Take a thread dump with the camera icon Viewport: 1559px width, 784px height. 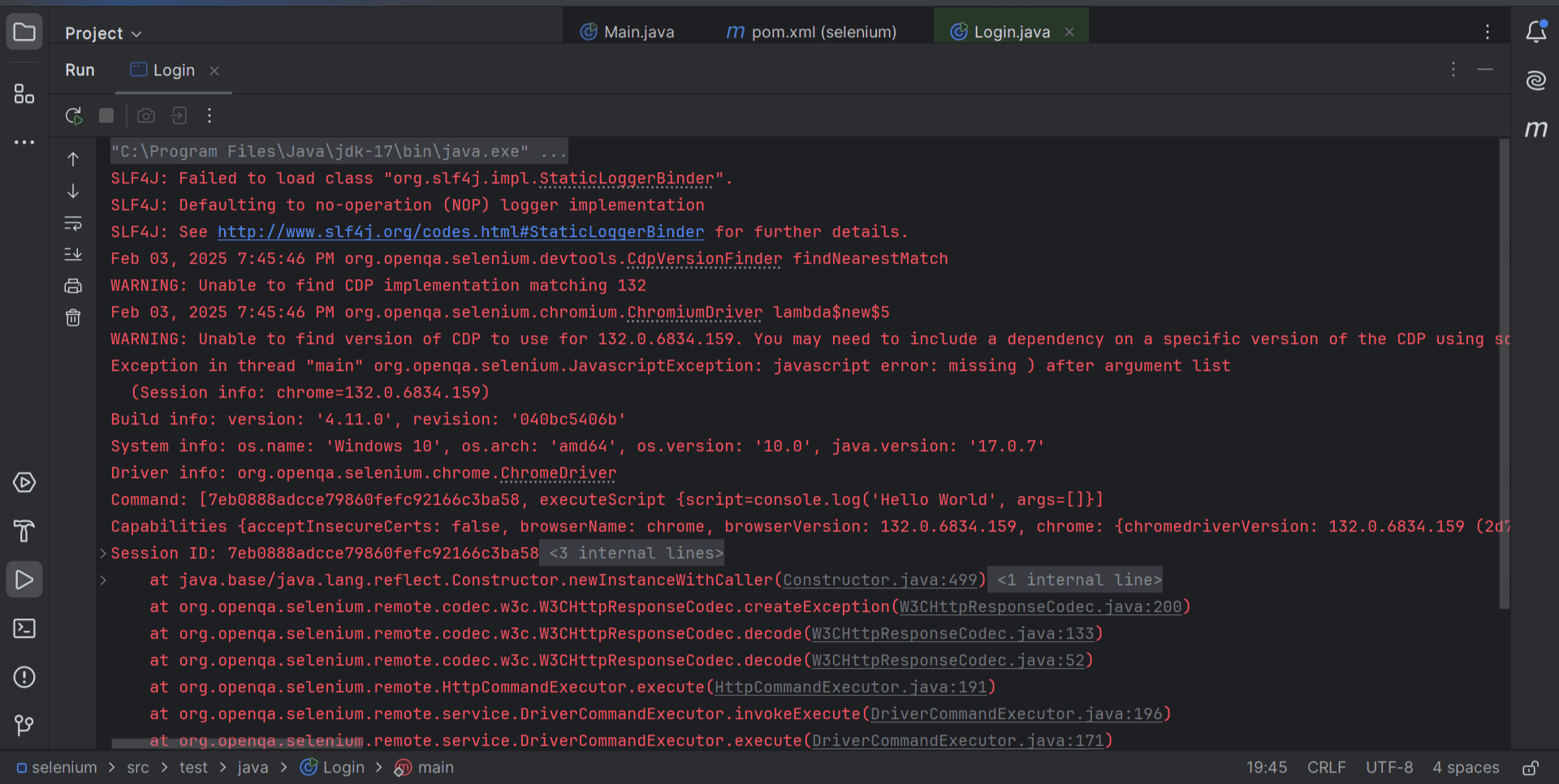(x=146, y=115)
